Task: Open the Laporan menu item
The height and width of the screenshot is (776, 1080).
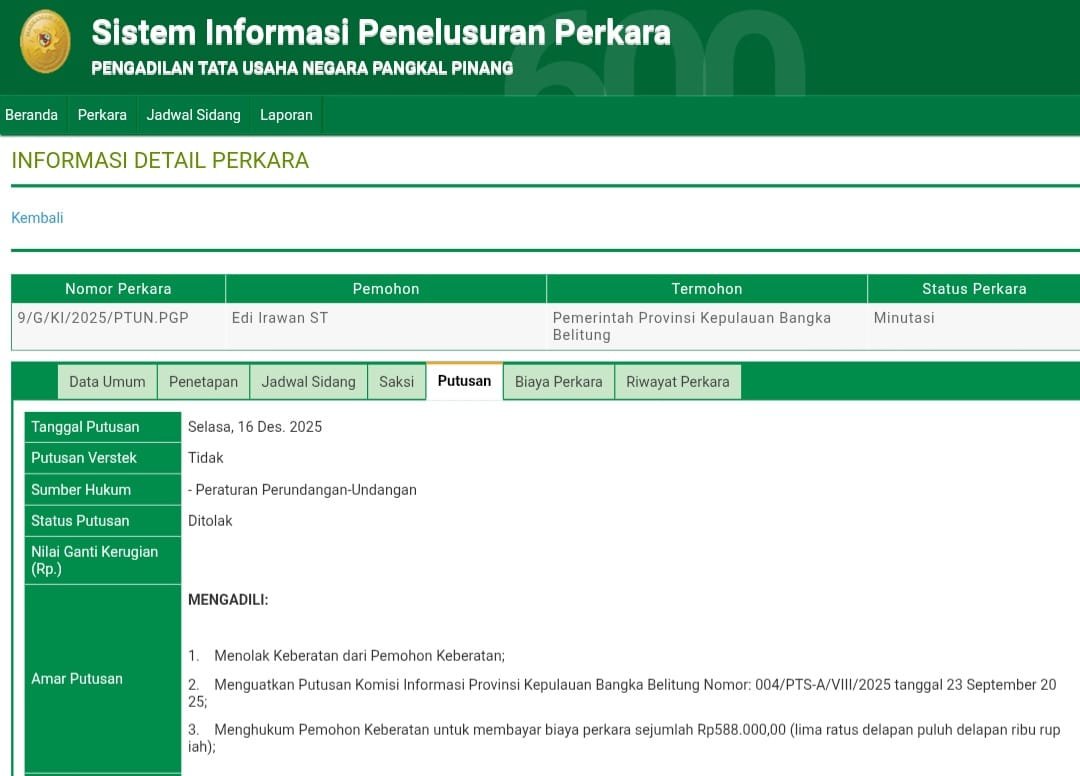Action: click(x=286, y=115)
